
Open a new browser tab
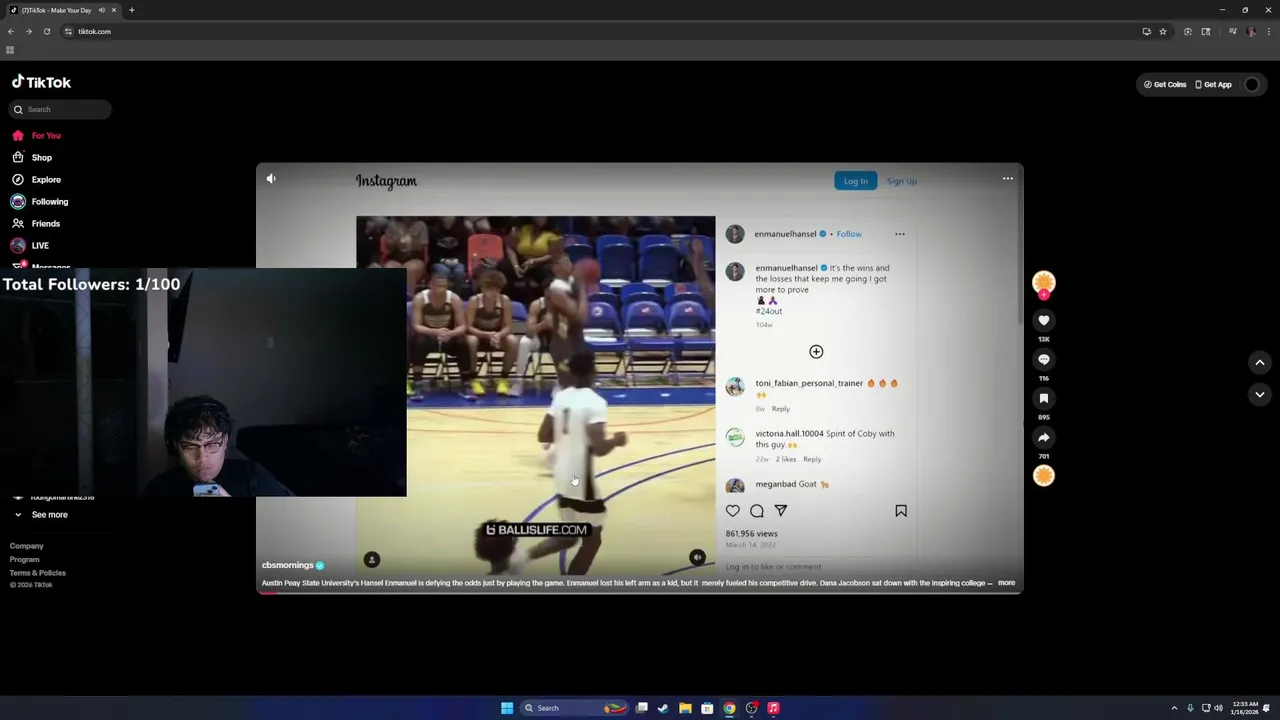[131, 10]
